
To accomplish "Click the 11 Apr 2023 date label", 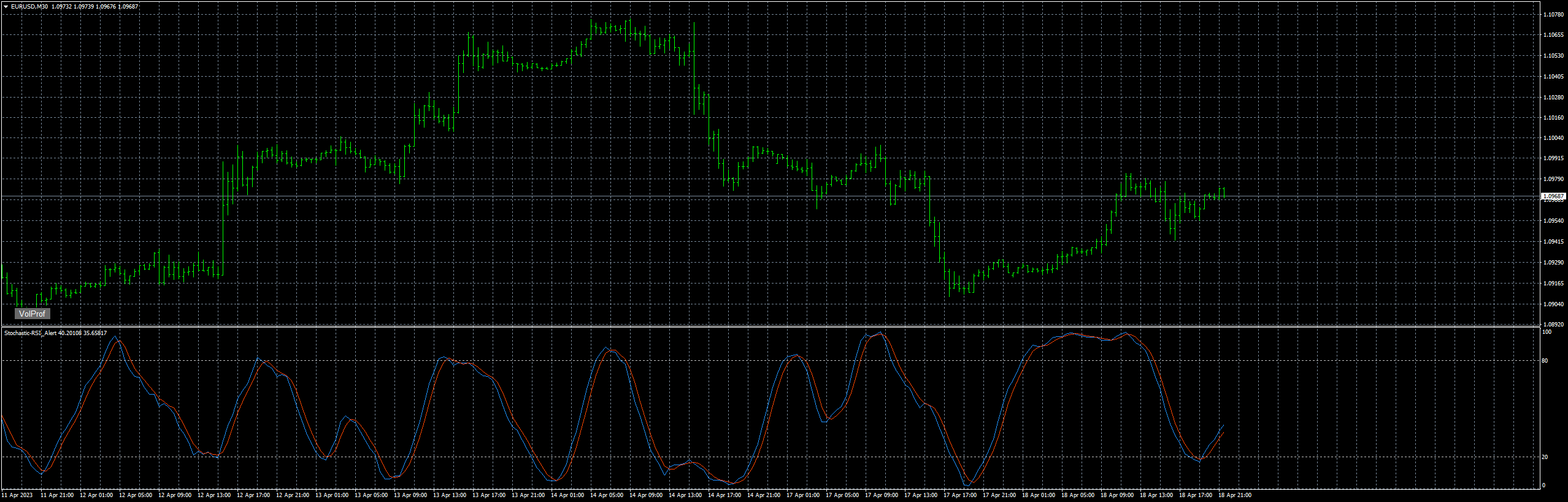I will click(x=17, y=495).
